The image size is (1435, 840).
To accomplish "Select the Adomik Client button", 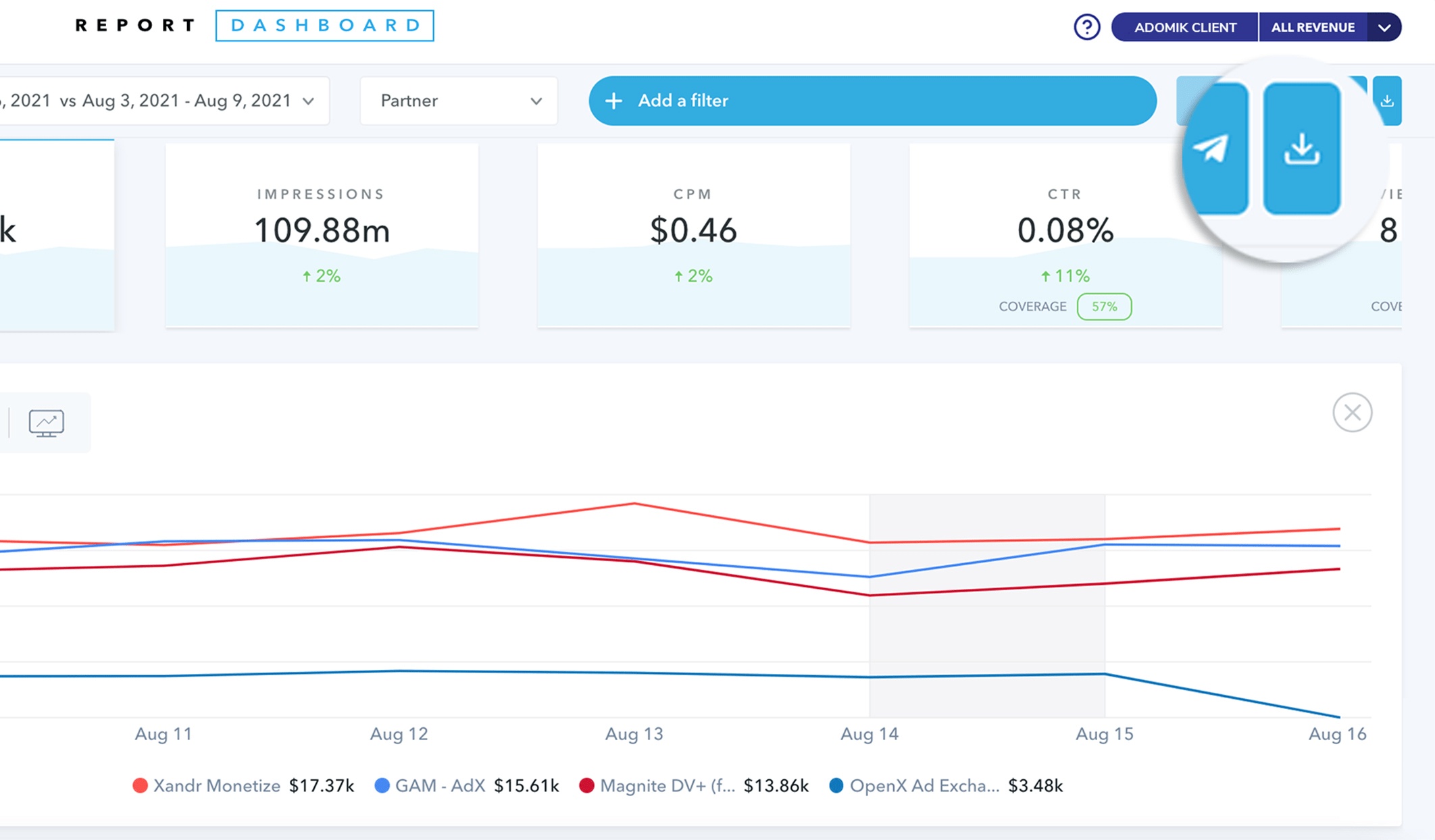I will (x=1185, y=27).
